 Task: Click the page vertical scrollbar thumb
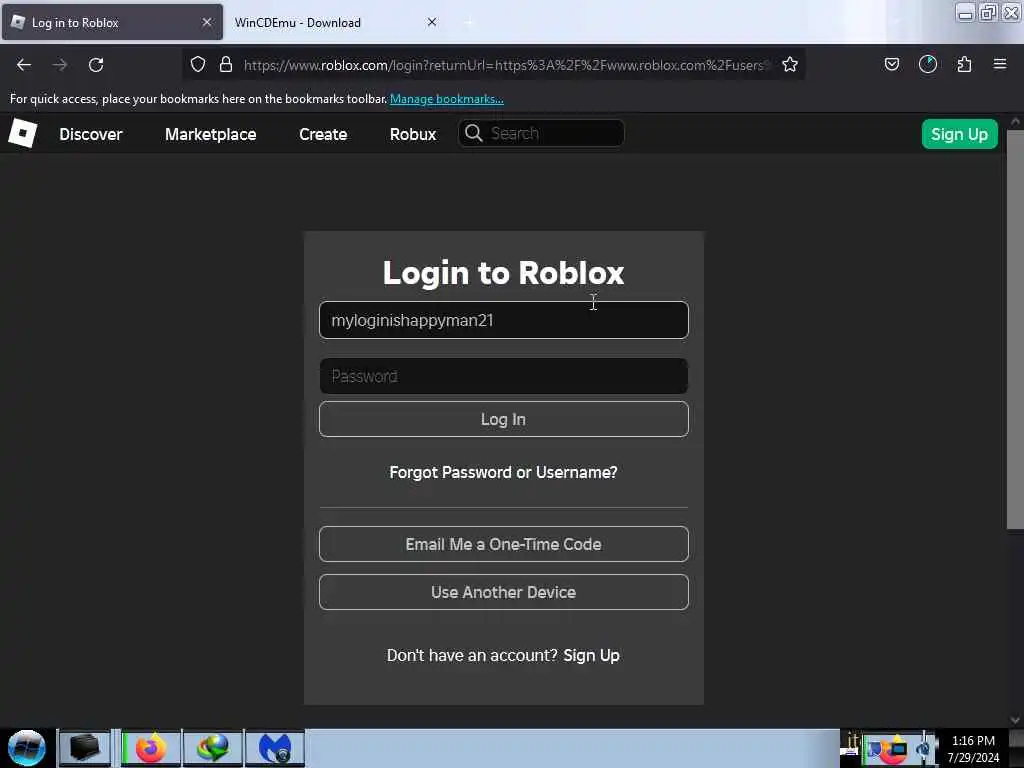1015,330
